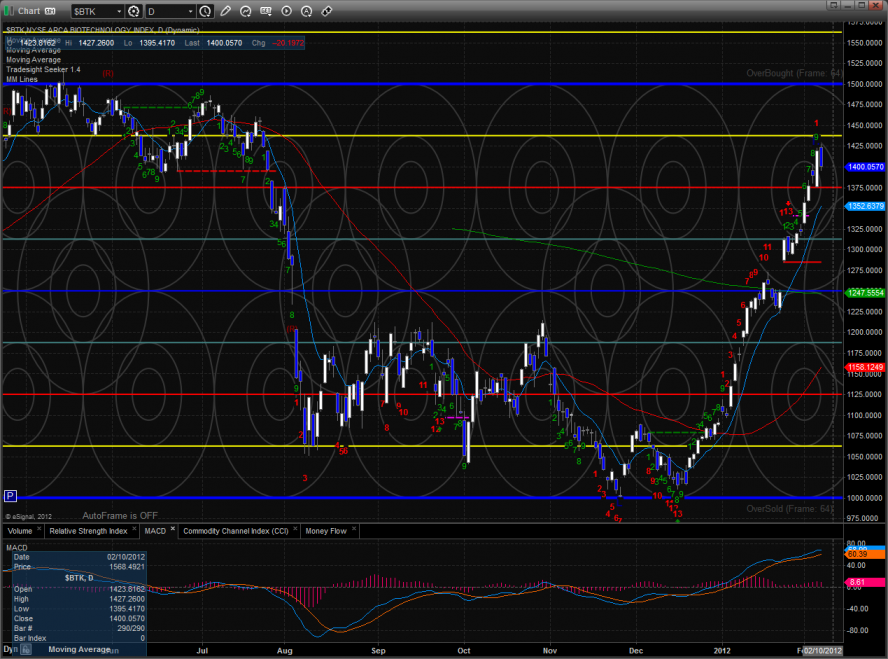Select the pencil drawing tools icon
The width and height of the screenshot is (888, 659).
225,11
